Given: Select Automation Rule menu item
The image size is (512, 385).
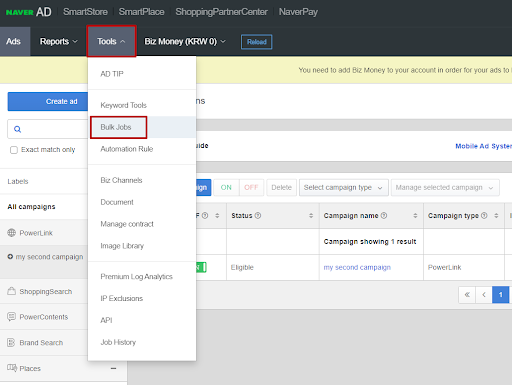Looking at the screenshot, I should coord(142,149).
